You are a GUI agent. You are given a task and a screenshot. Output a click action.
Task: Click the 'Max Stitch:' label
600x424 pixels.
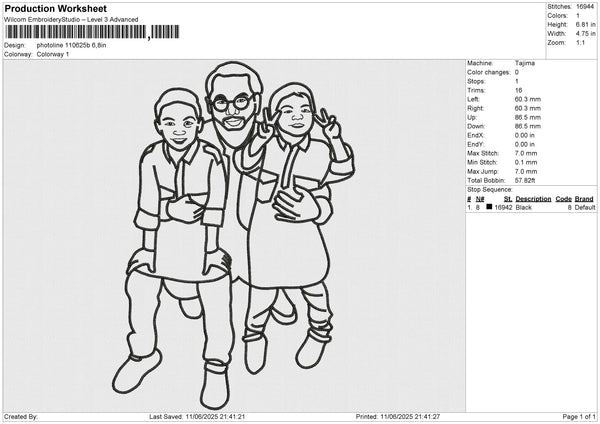pyautogui.click(x=483, y=153)
